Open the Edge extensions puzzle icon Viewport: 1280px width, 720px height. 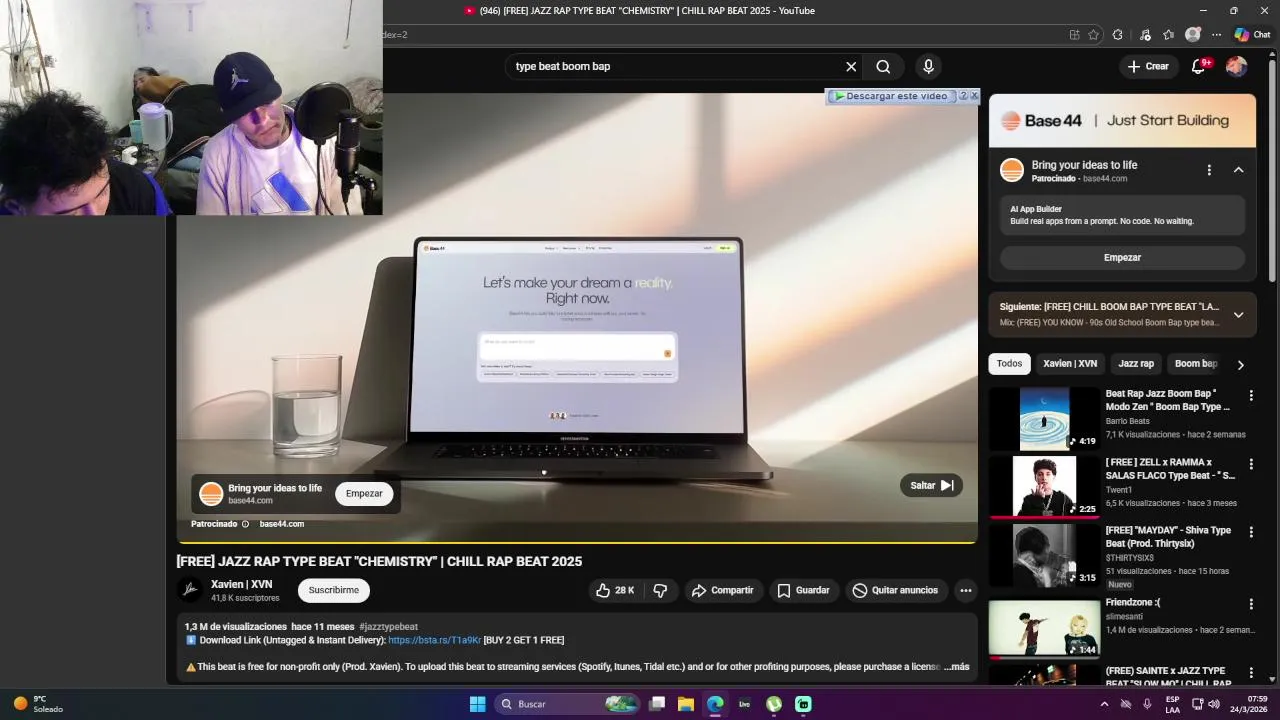pyautogui.click(x=1118, y=35)
